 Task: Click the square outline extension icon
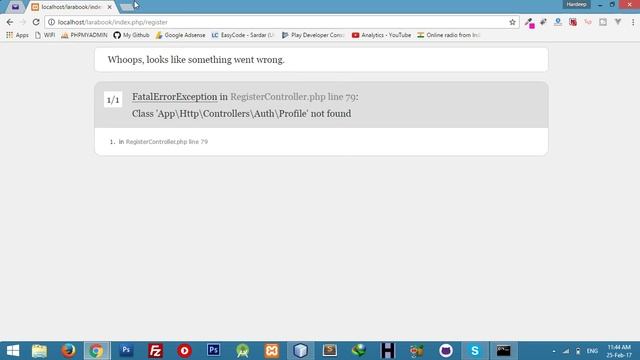click(x=603, y=22)
